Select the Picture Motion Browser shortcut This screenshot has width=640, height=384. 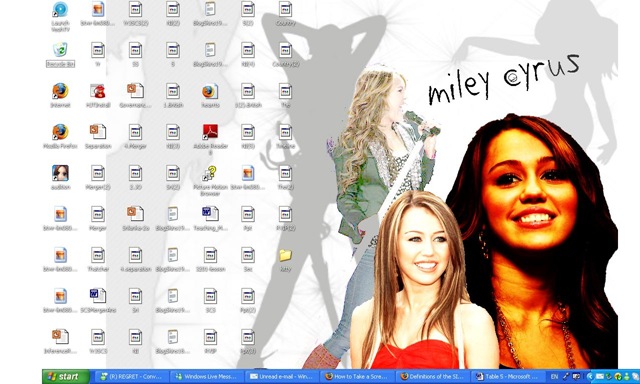click(210, 180)
